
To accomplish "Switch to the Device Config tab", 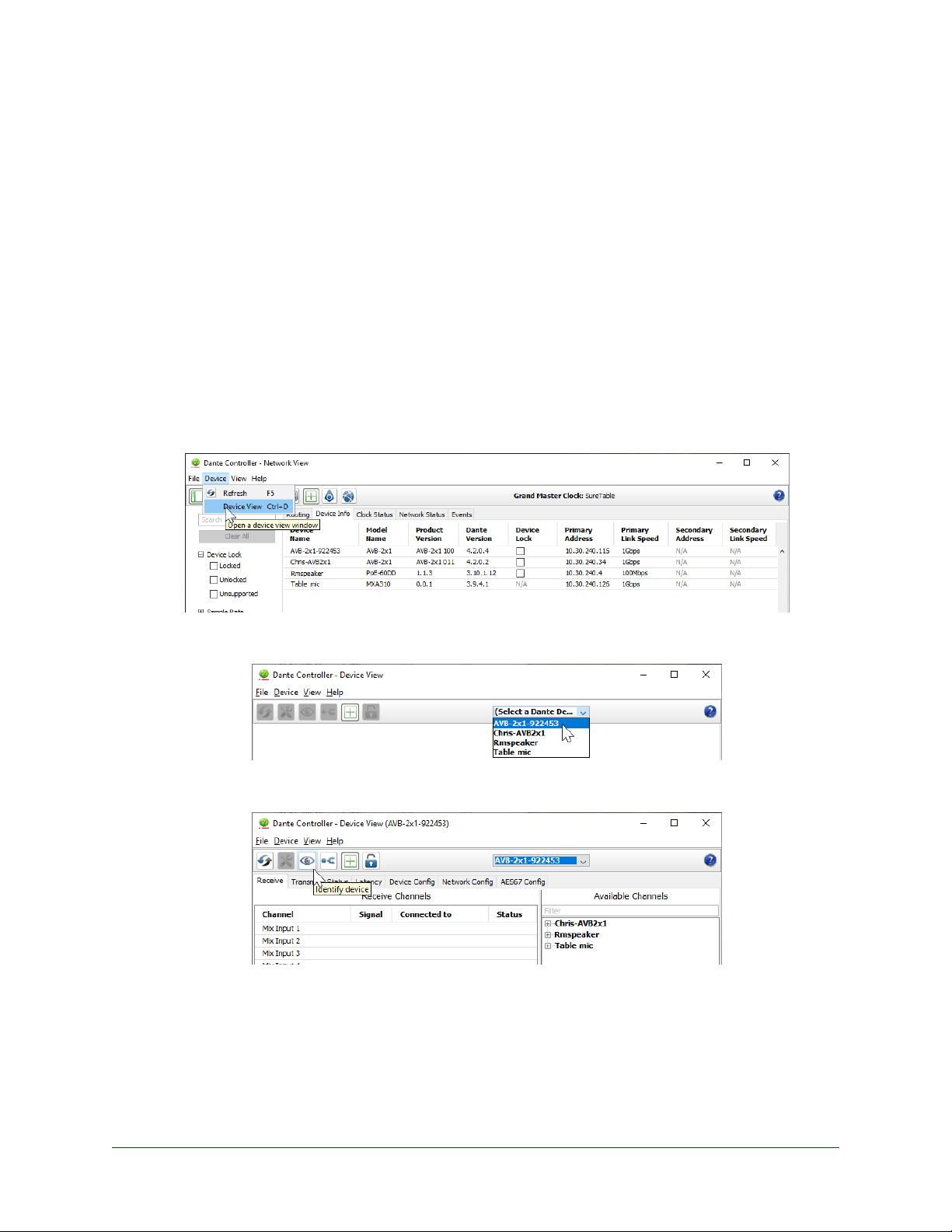I will 412,882.
